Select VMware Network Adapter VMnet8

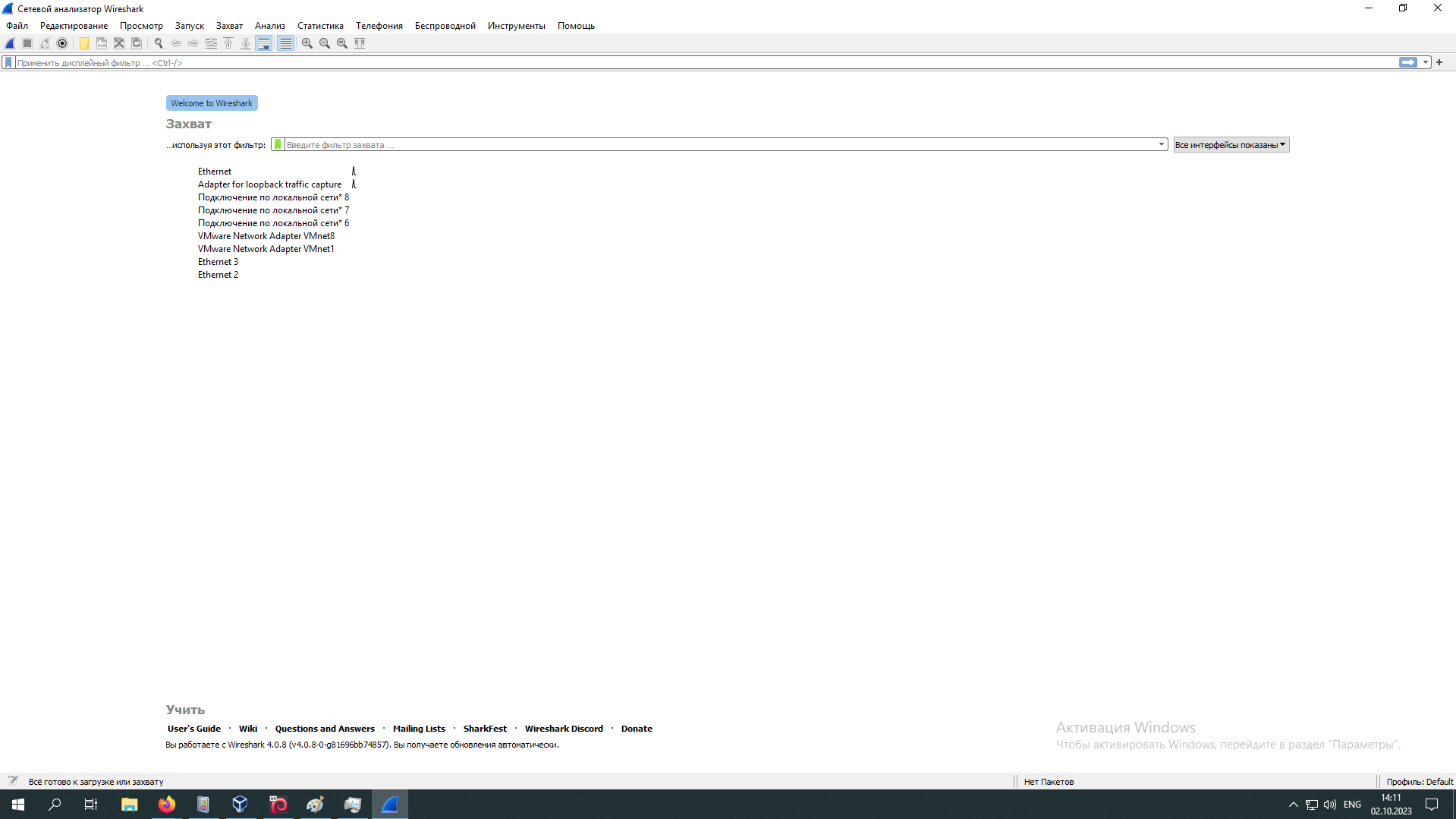266,236
